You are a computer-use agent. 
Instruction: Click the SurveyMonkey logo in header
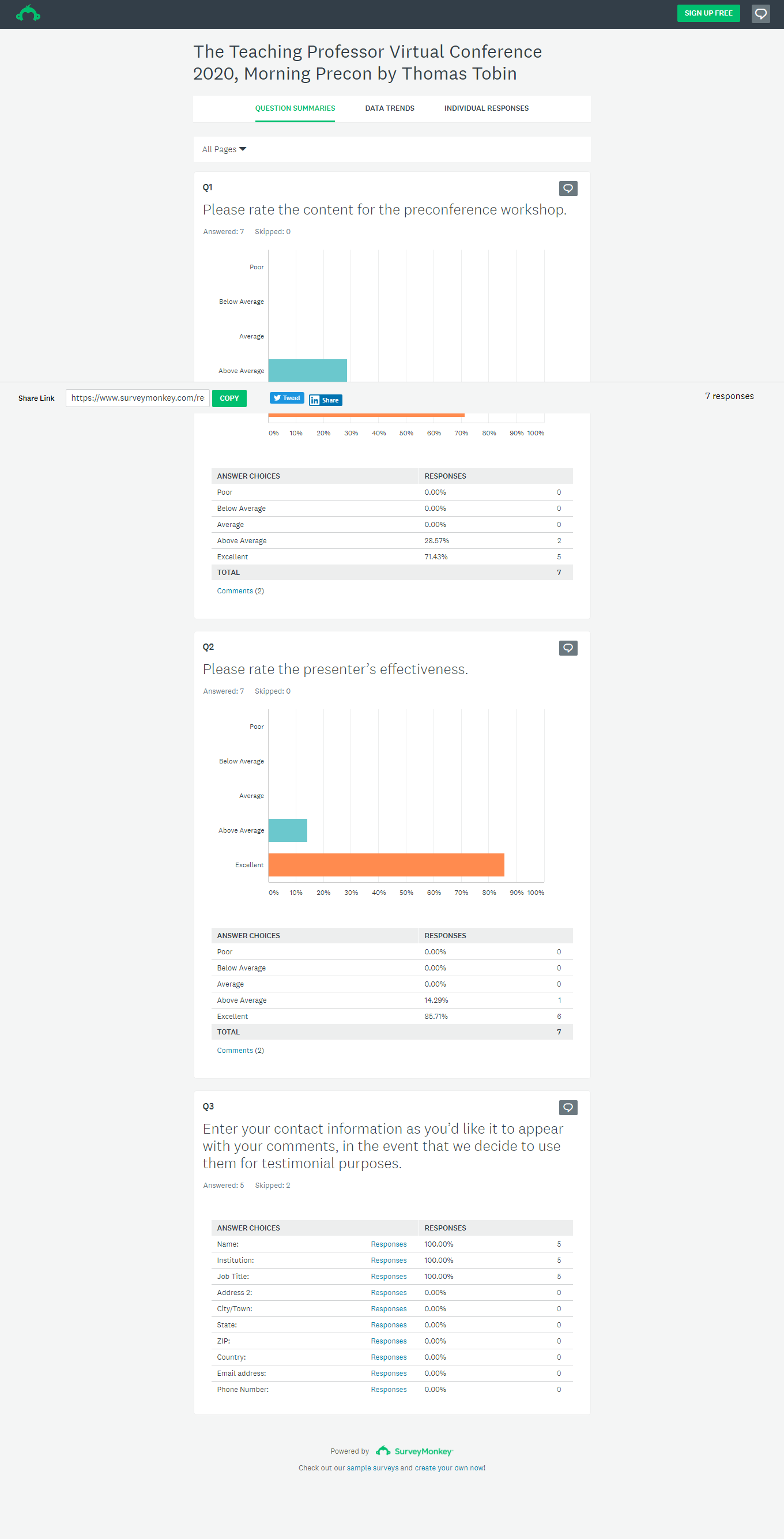(x=28, y=13)
